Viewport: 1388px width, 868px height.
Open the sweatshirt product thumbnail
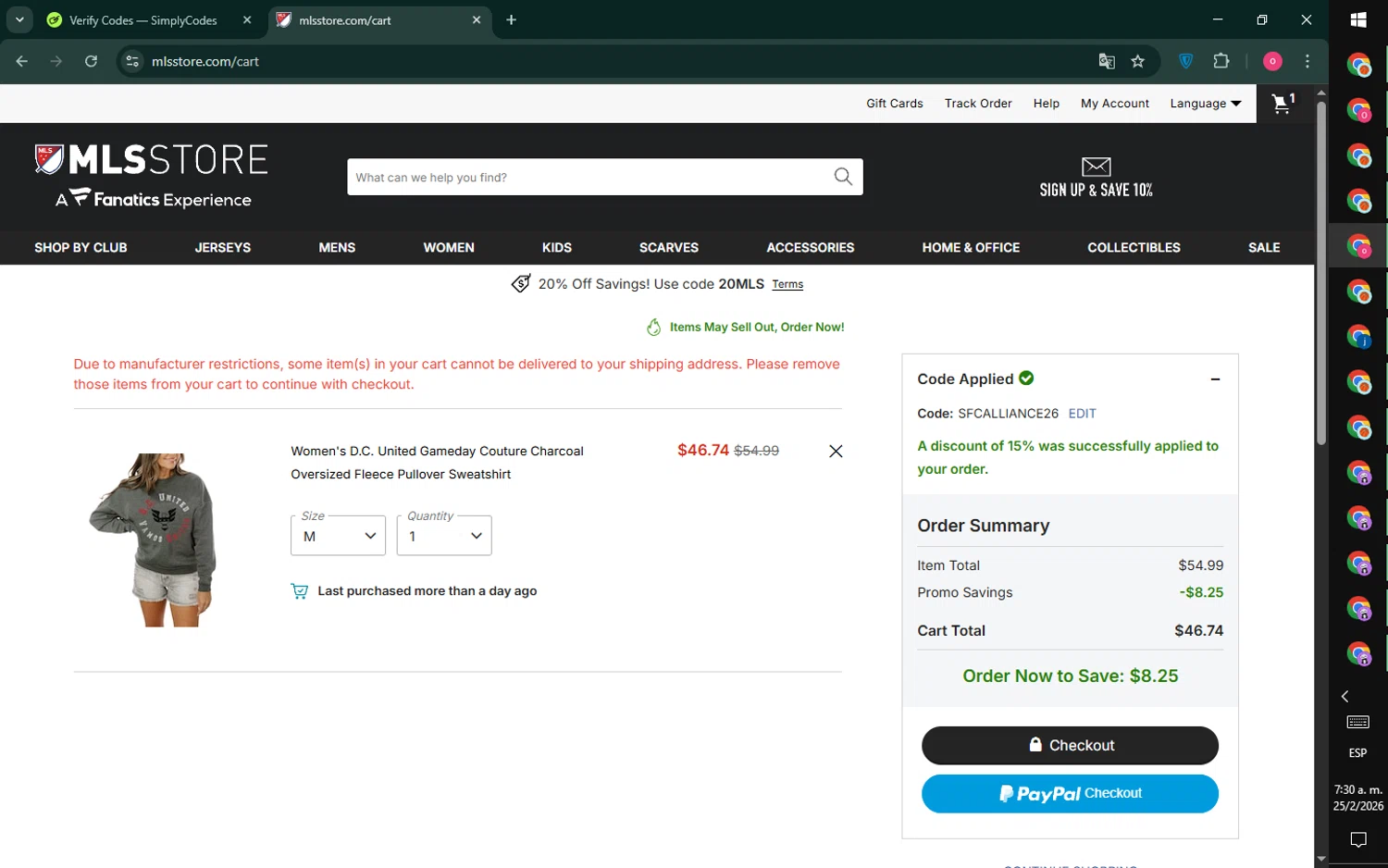[x=153, y=540]
